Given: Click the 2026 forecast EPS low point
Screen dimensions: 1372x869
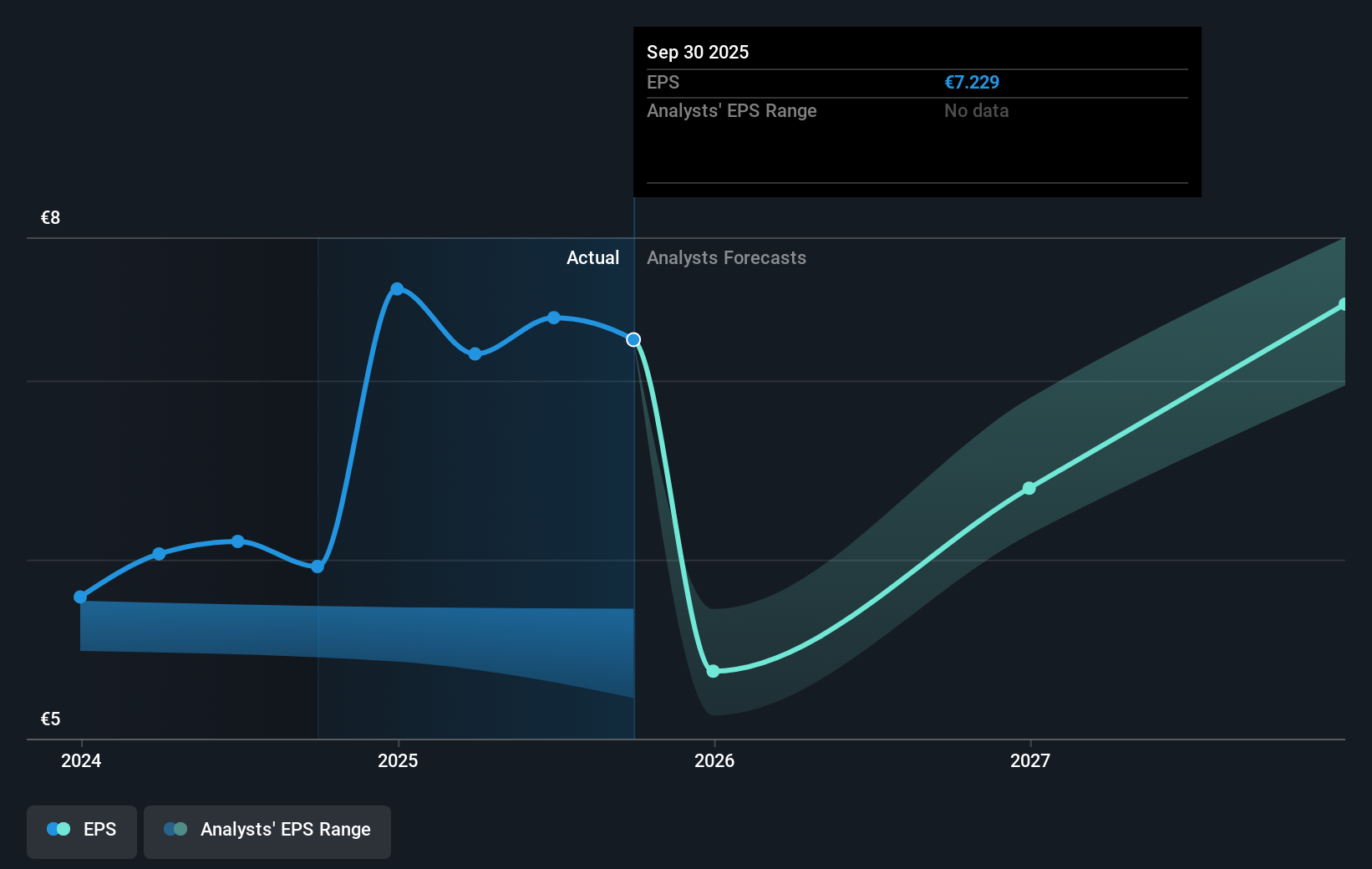Looking at the screenshot, I should (x=713, y=671).
